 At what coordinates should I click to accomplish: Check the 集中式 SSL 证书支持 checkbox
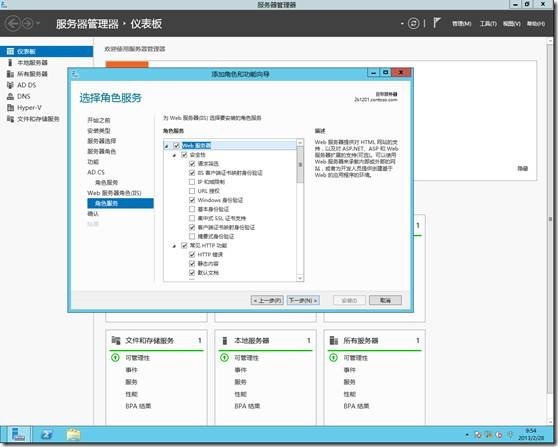(x=192, y=218)
